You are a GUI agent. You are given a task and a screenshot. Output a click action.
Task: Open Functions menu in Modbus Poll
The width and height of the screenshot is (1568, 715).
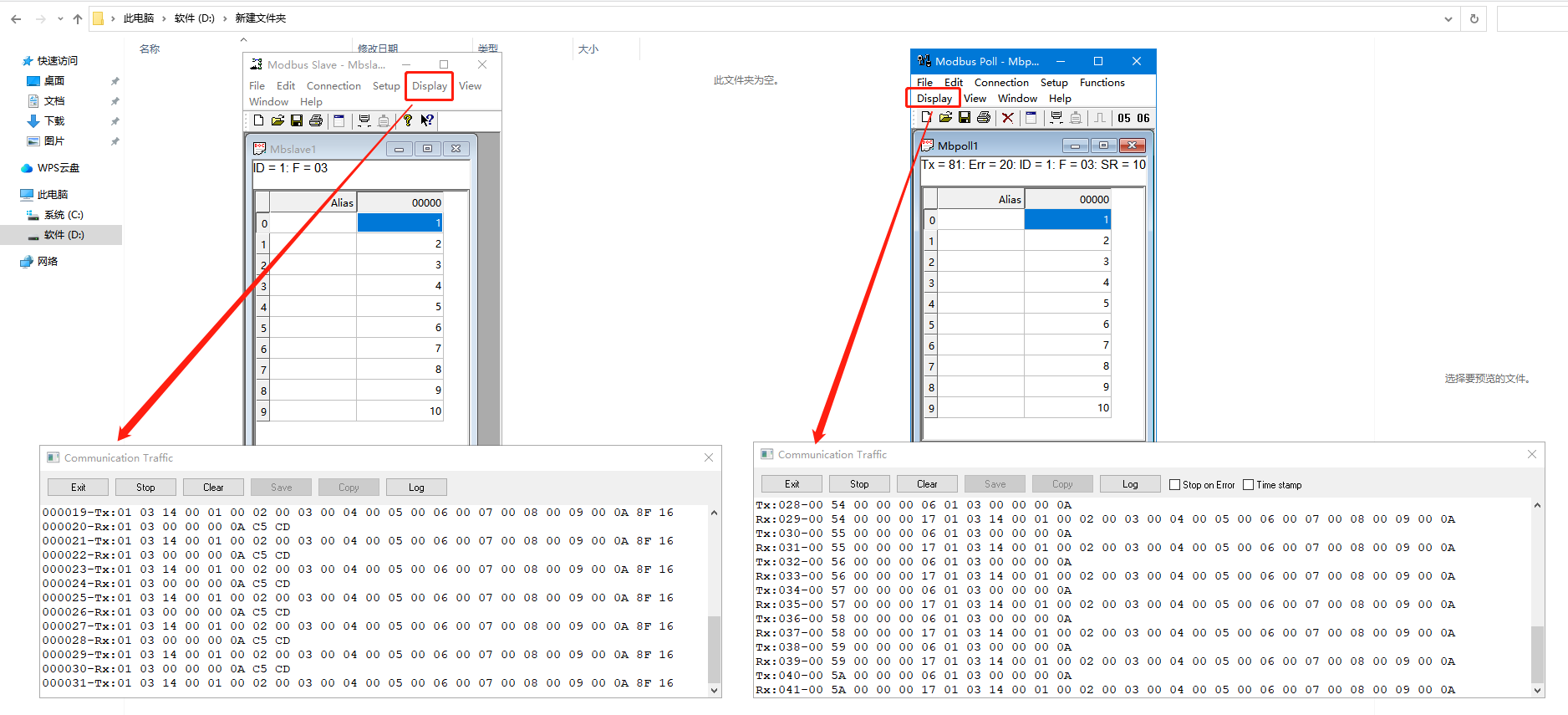coord(1102,83)
